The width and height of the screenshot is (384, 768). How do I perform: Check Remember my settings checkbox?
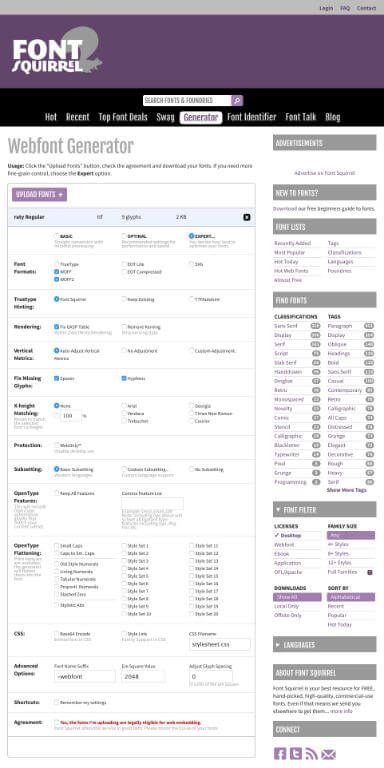(x=57, y=702)
